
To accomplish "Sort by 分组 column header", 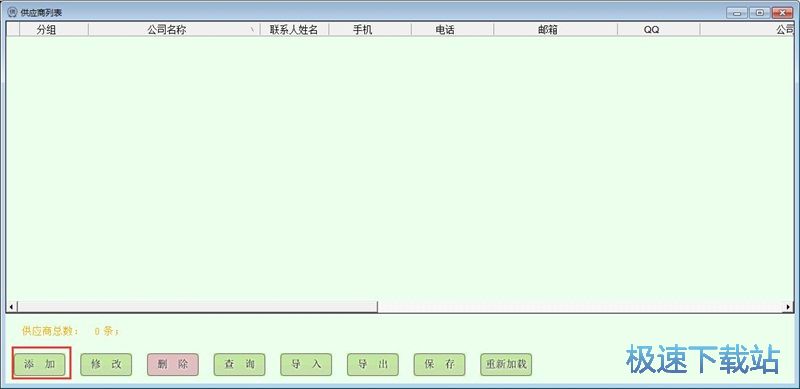I will pos(54,30).
